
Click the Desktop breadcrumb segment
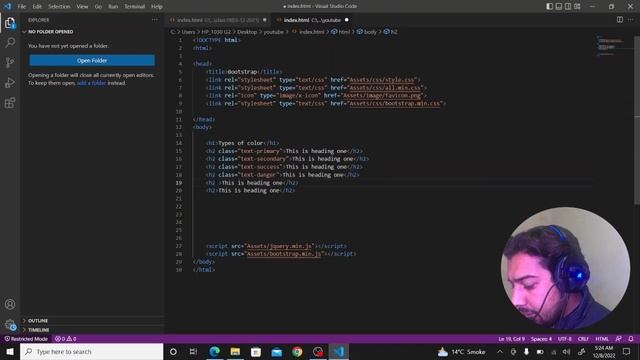tap(247, 32)
